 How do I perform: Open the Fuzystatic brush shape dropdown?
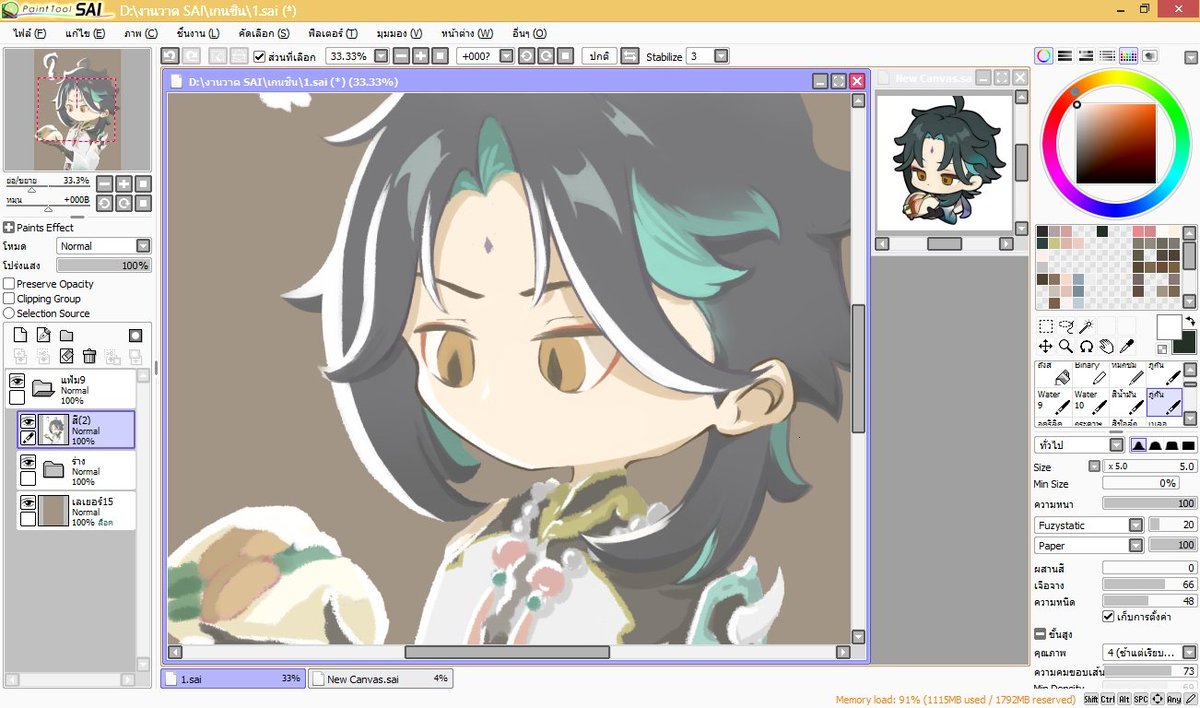[1136, 525]
